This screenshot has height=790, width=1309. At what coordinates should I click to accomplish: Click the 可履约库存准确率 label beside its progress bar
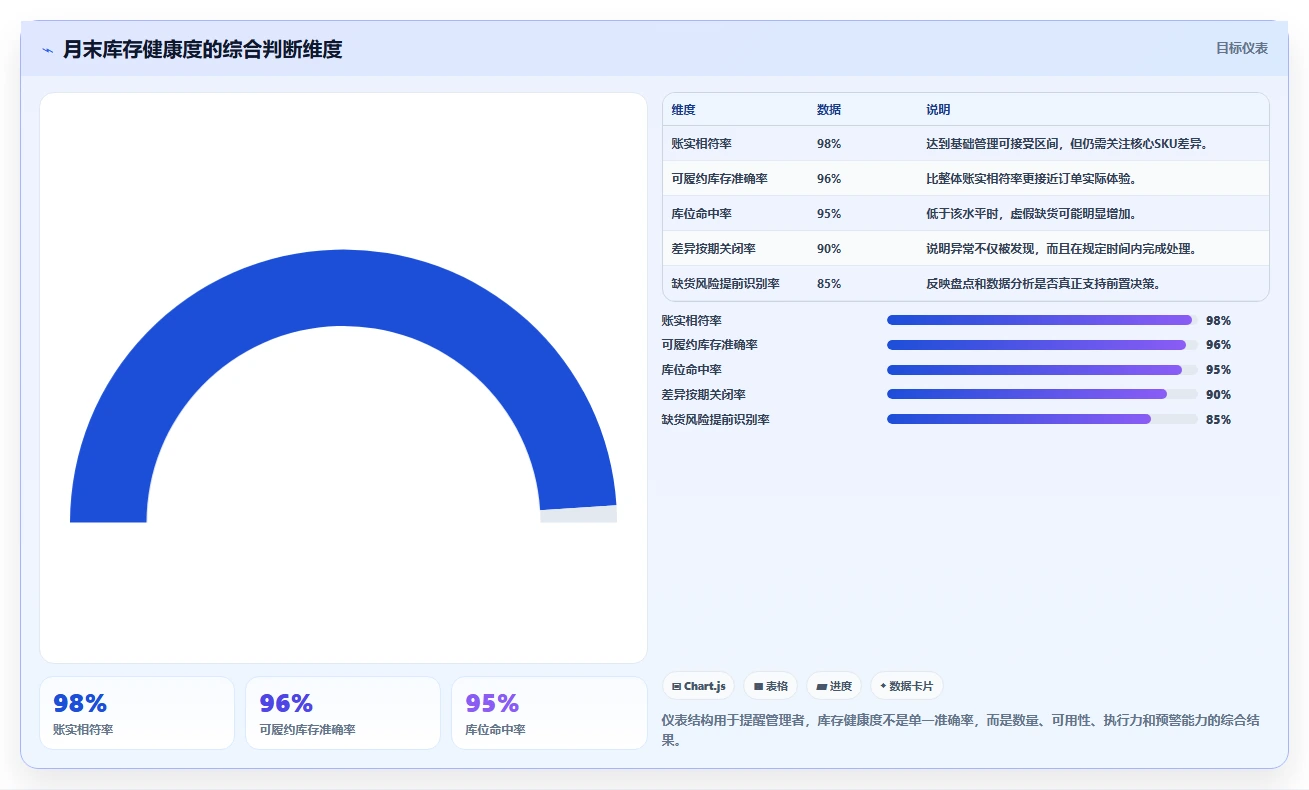point(709,345)
